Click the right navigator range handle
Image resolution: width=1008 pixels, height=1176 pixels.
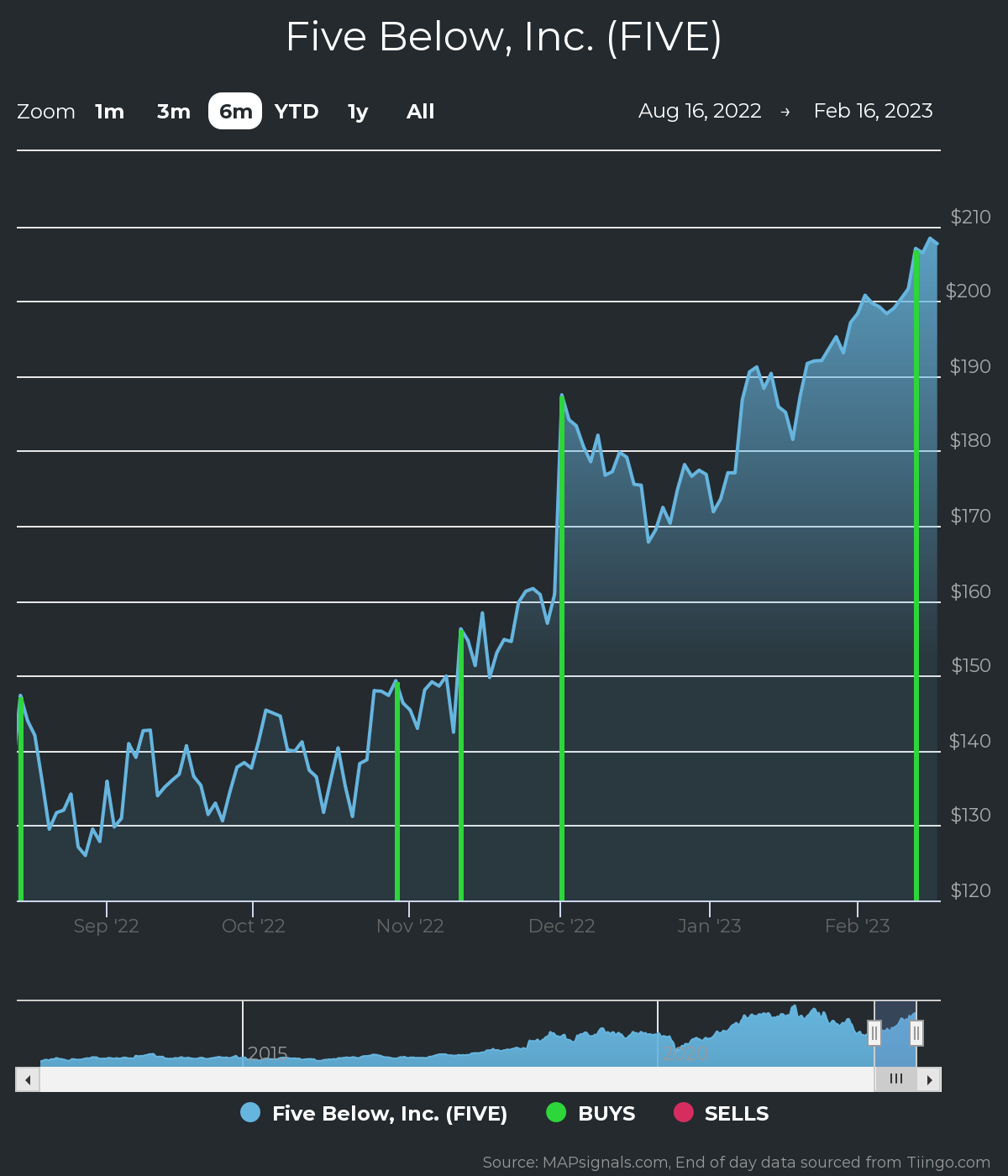(x=916, y=1033)
